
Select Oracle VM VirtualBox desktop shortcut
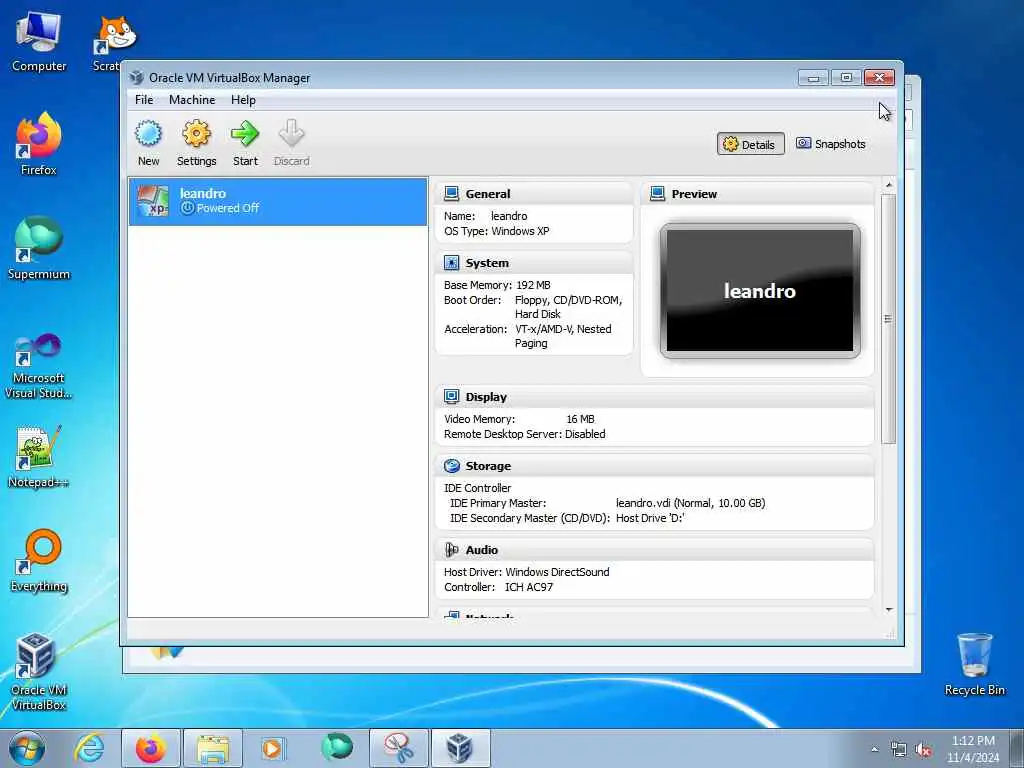tap(39, 672)
